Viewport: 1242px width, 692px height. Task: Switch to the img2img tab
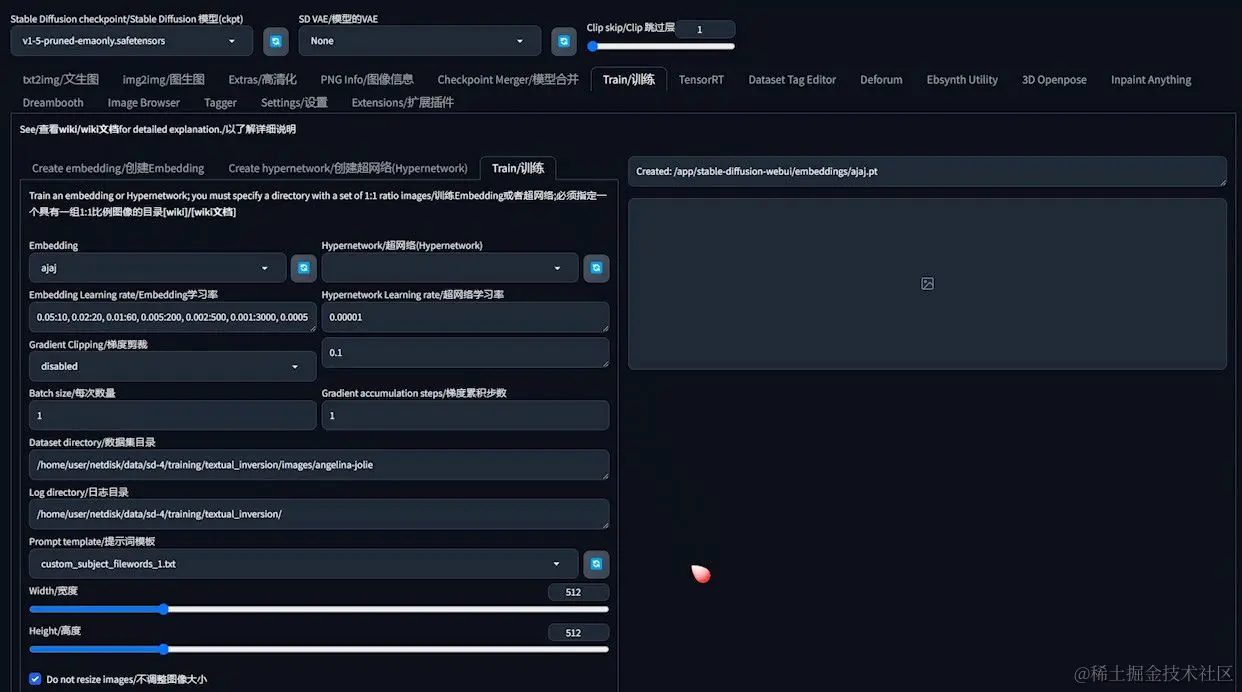(163, 80)
